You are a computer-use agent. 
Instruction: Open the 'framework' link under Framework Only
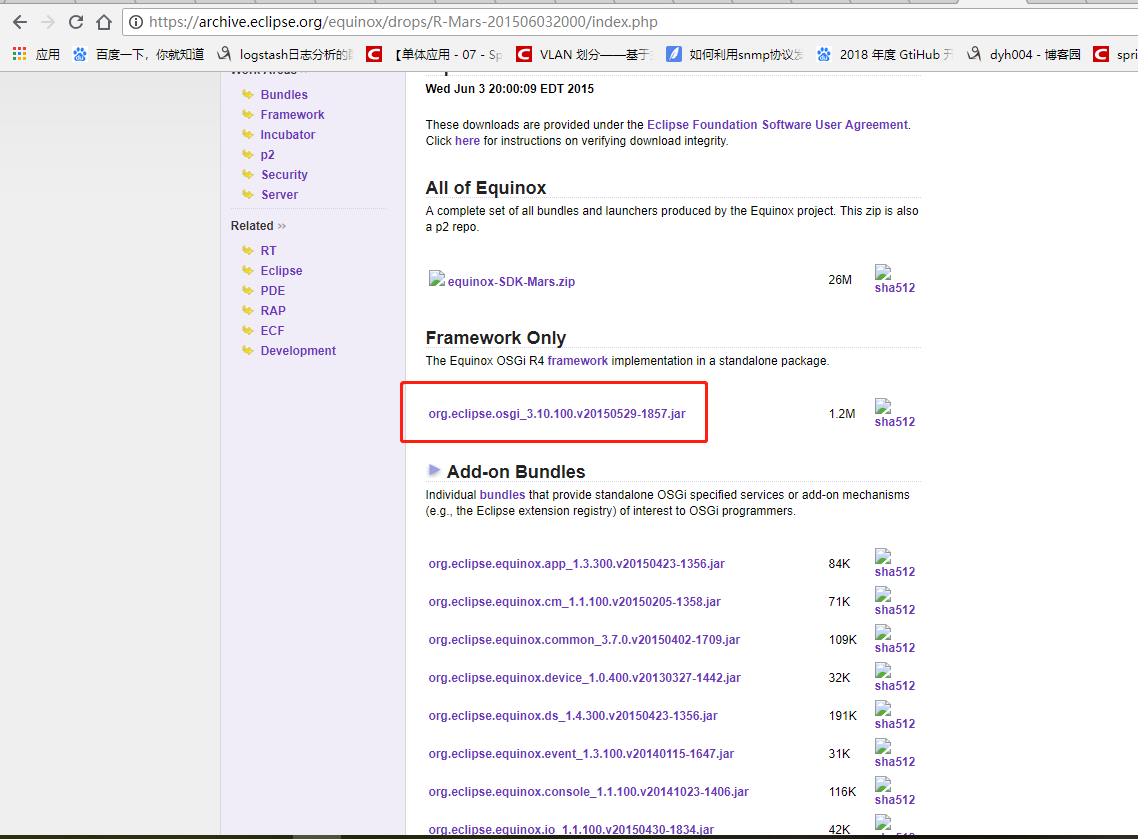tap(578, 361)
